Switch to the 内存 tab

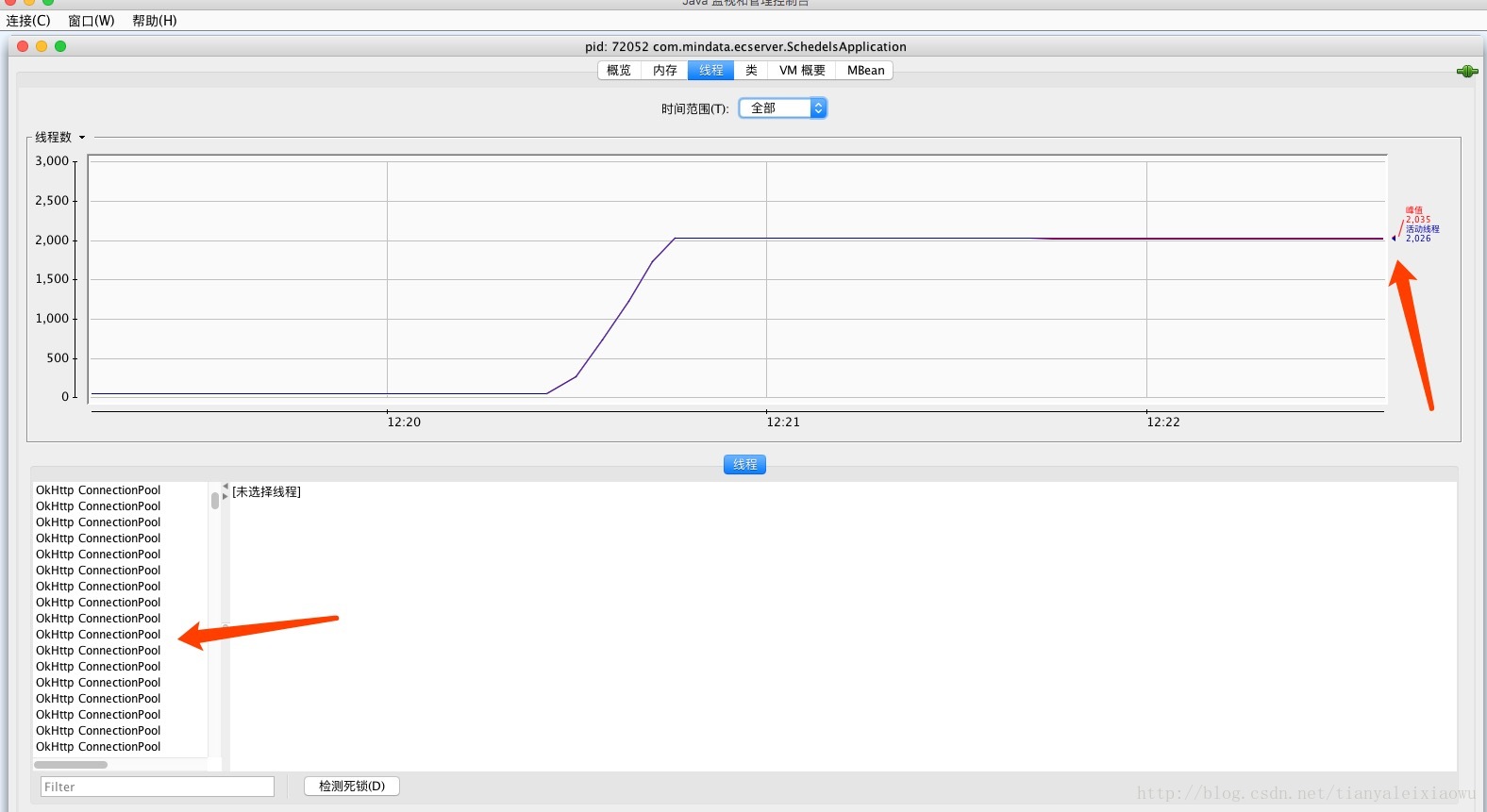665,71
